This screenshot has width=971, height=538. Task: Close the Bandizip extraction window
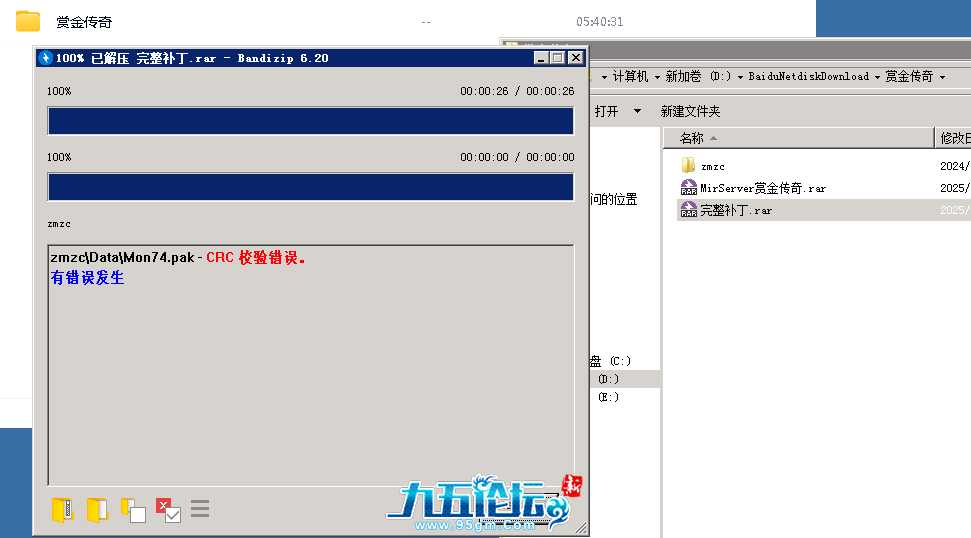point(576,58)
